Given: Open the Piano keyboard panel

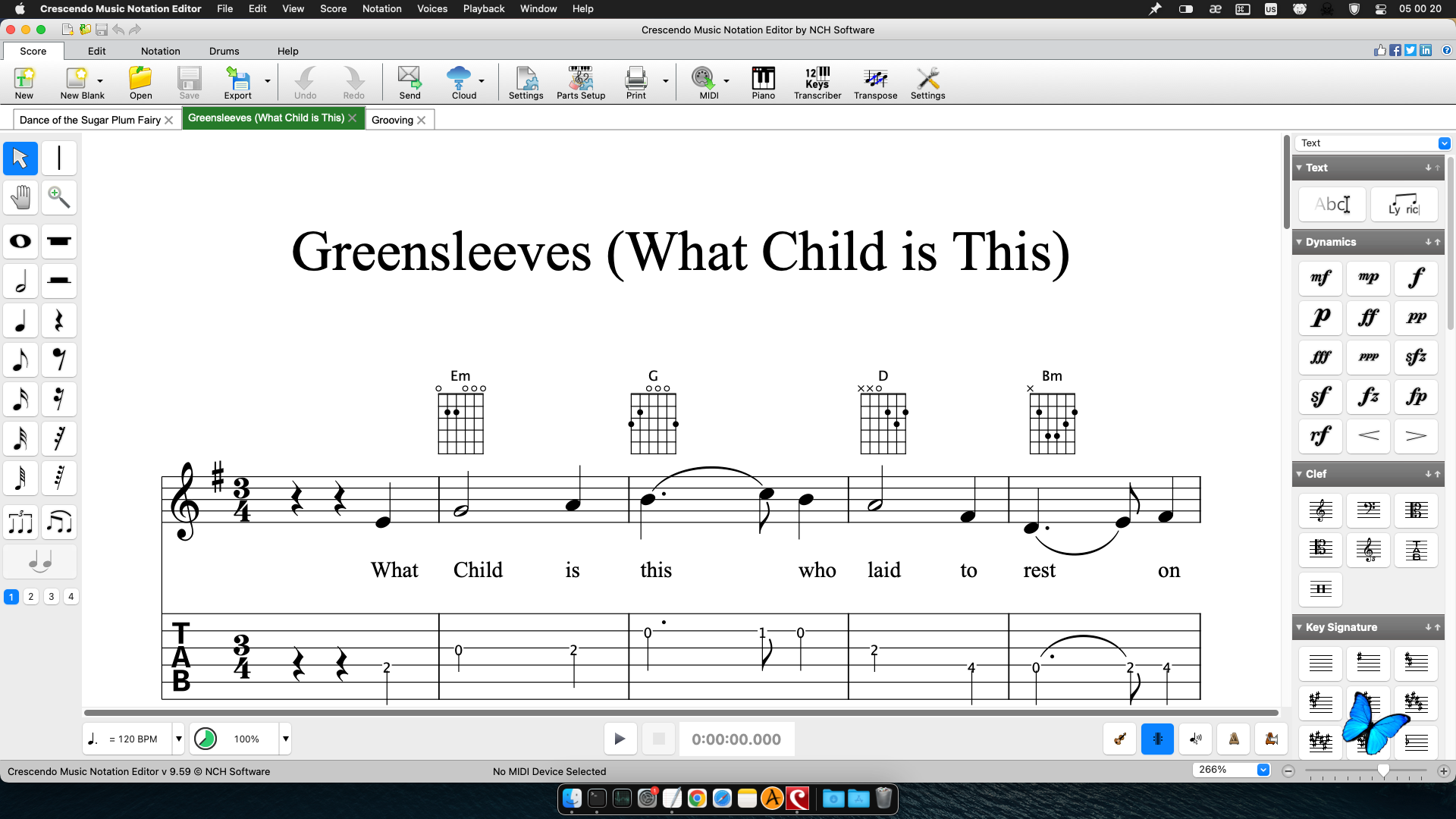Looking at the screenshot, I should coord(763,83).
